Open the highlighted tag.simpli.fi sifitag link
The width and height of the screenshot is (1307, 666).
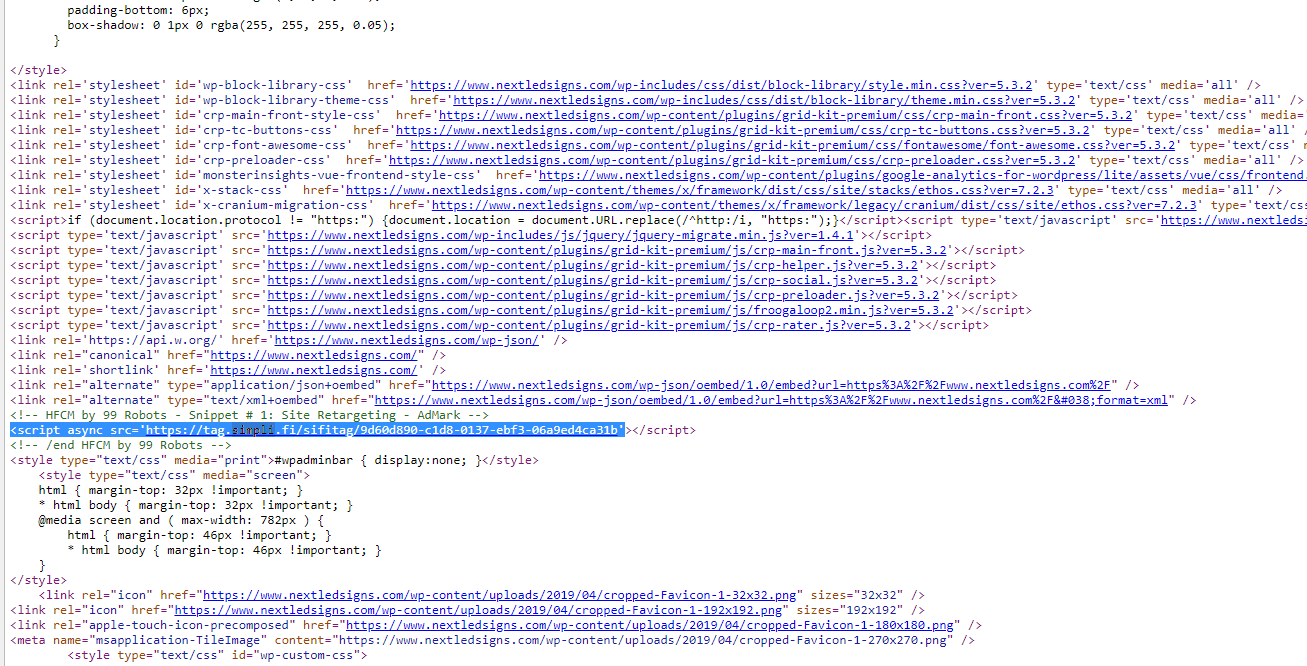(x=383, y=430)
